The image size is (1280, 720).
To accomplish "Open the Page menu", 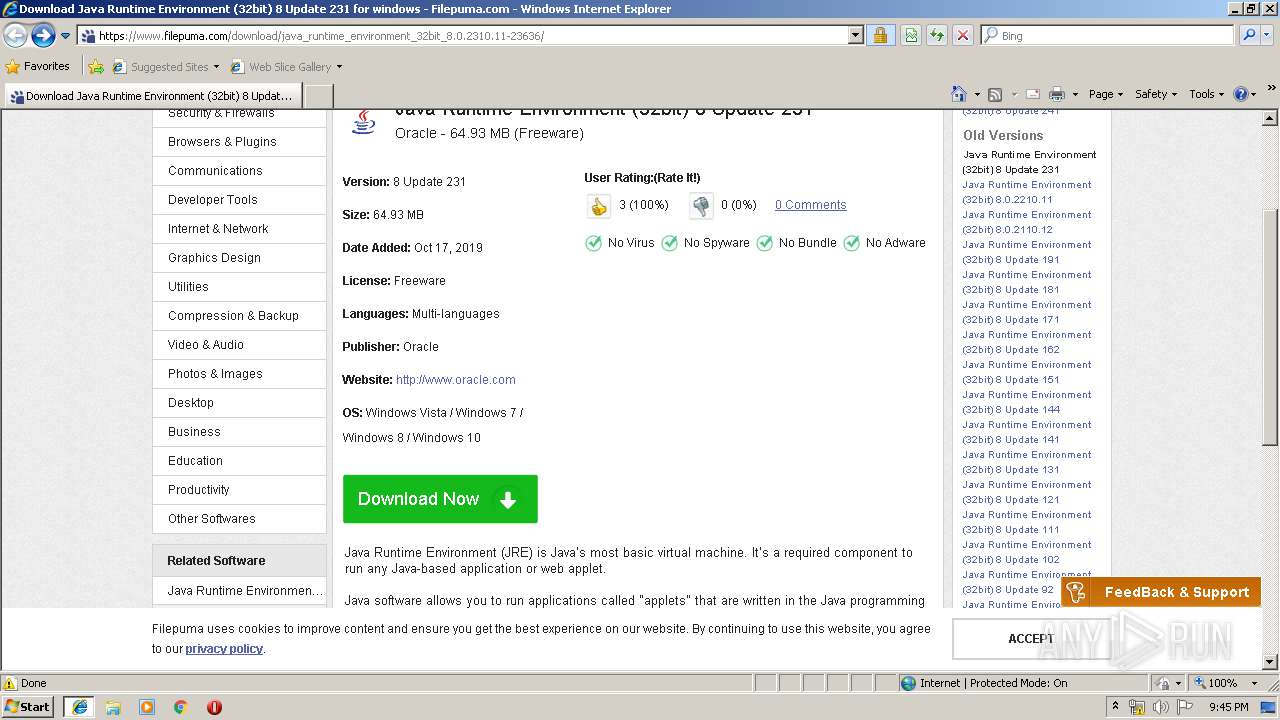I will (x=1105, y=94).
